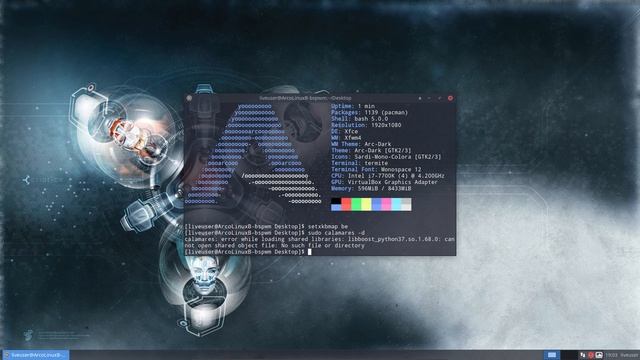The width and height of the screenshot is (640, 360).
Task: Click the ArcoLinux ASCII logo in terminal
Action: 253,154
